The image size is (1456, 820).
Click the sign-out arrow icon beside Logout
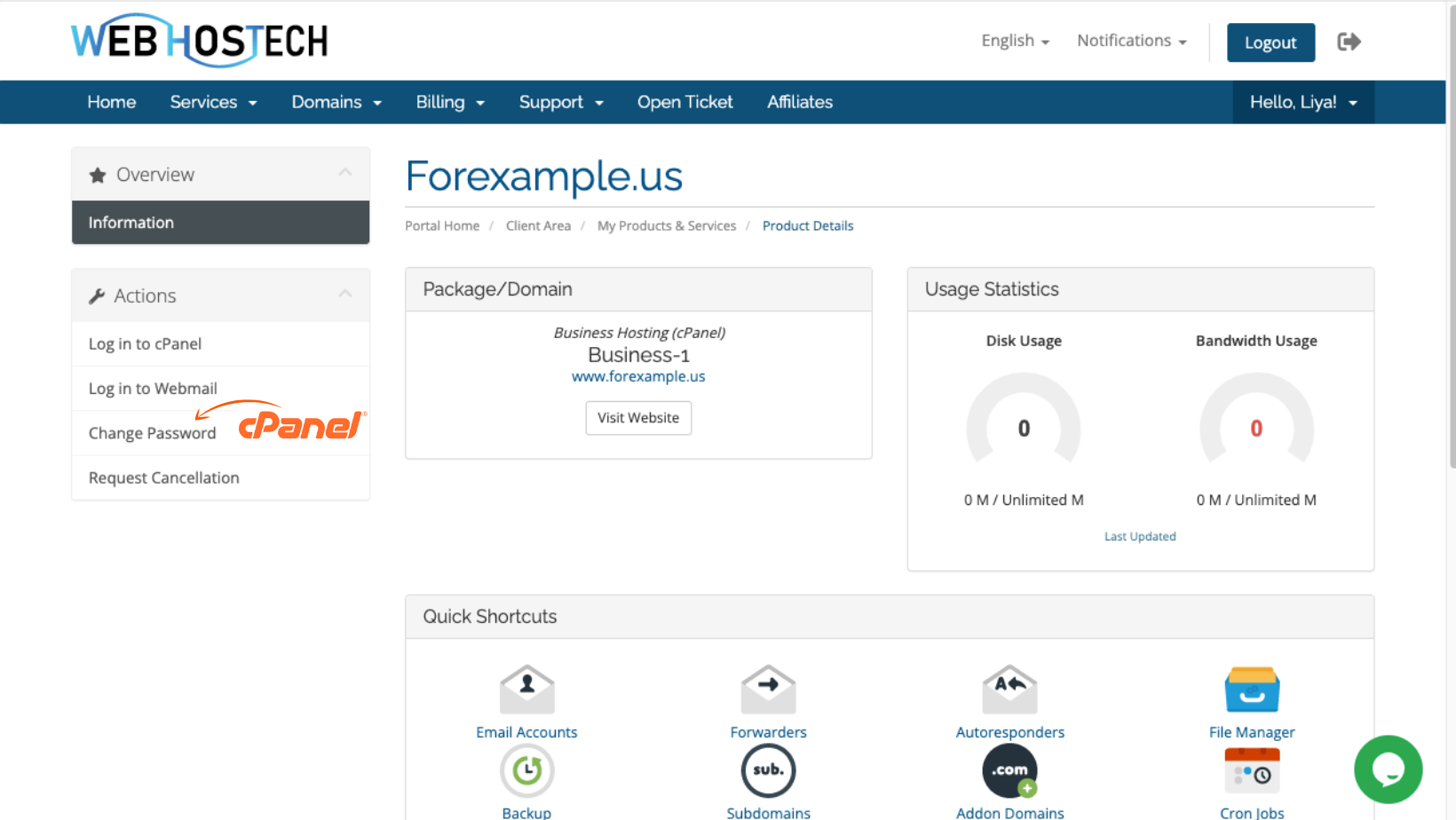[1349, 42]
